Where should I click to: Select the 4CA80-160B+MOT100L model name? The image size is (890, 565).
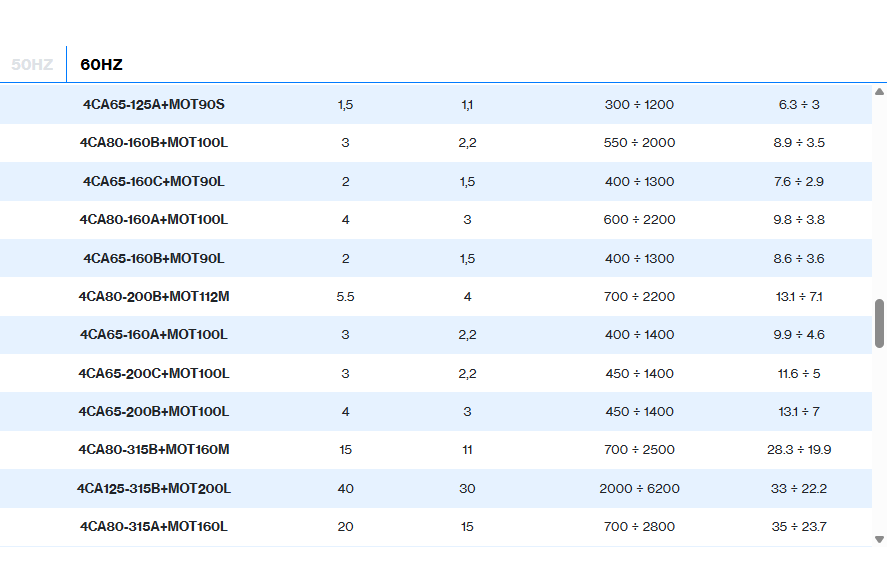(154, 143)
